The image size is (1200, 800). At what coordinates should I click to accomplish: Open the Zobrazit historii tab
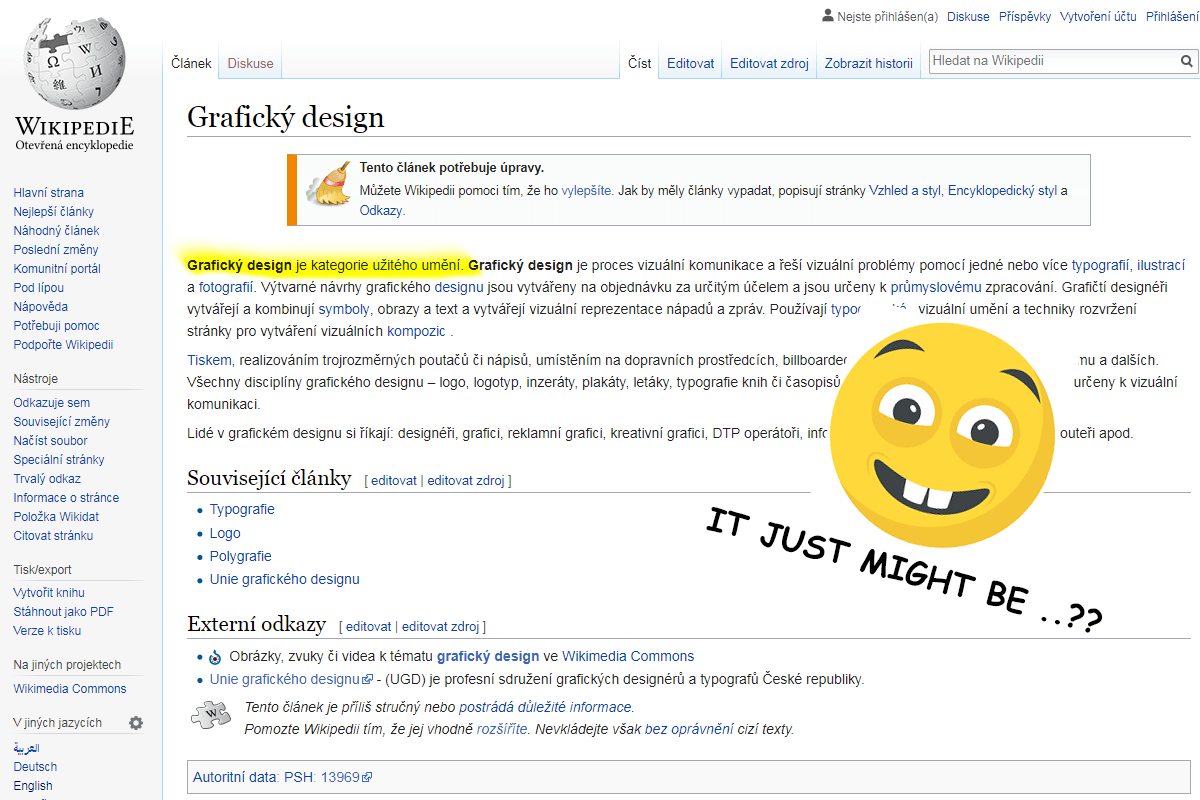point(868,63)
